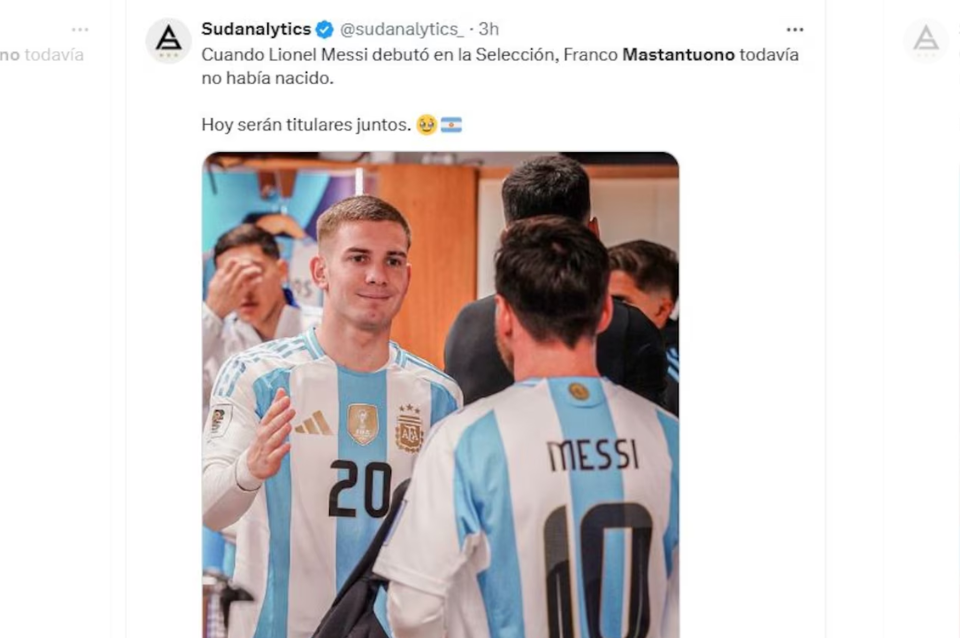The image size is (960, 638).
Task: Open the tweet via its 3h timestamp
Action: [489, 29]
